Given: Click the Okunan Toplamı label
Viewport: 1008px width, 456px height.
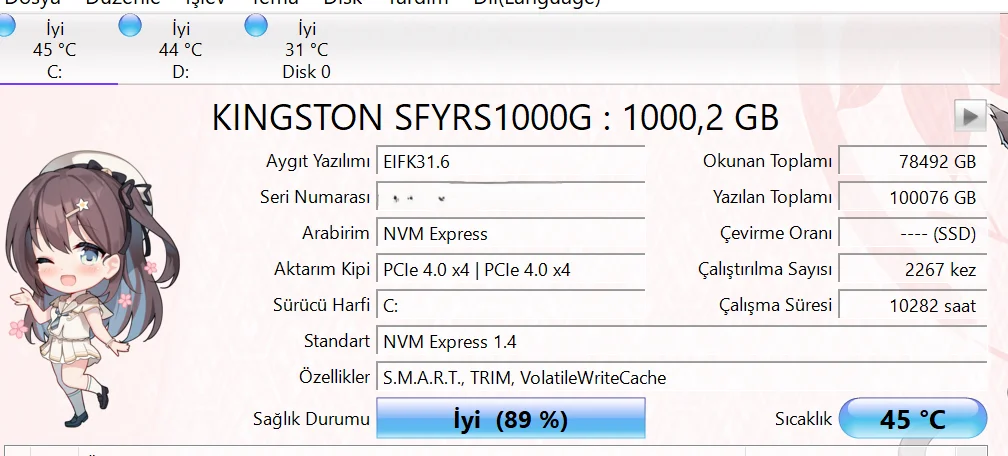Looking at the screenshot, I should pos(768,161).
